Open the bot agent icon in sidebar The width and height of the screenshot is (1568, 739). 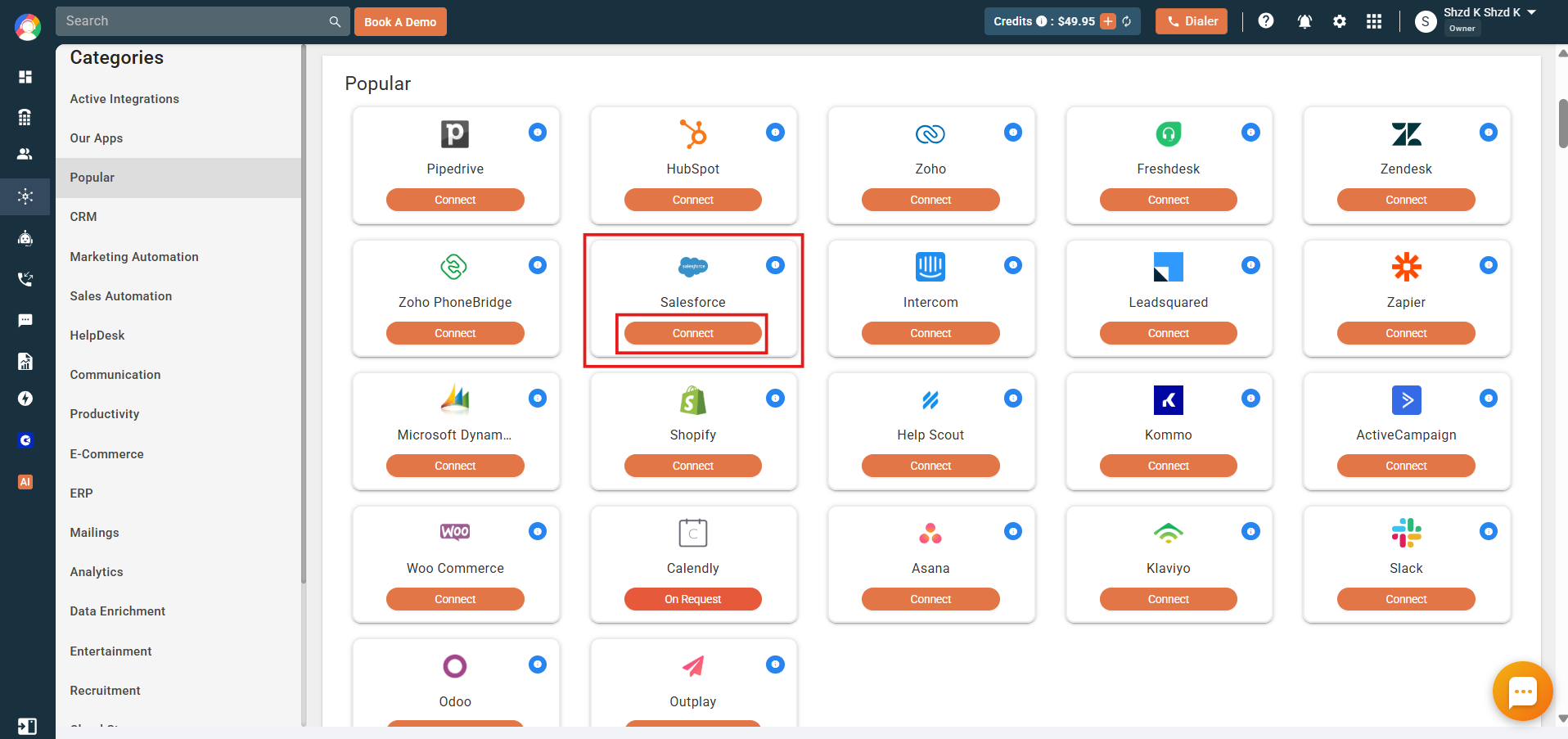click(x=25, y=238)
